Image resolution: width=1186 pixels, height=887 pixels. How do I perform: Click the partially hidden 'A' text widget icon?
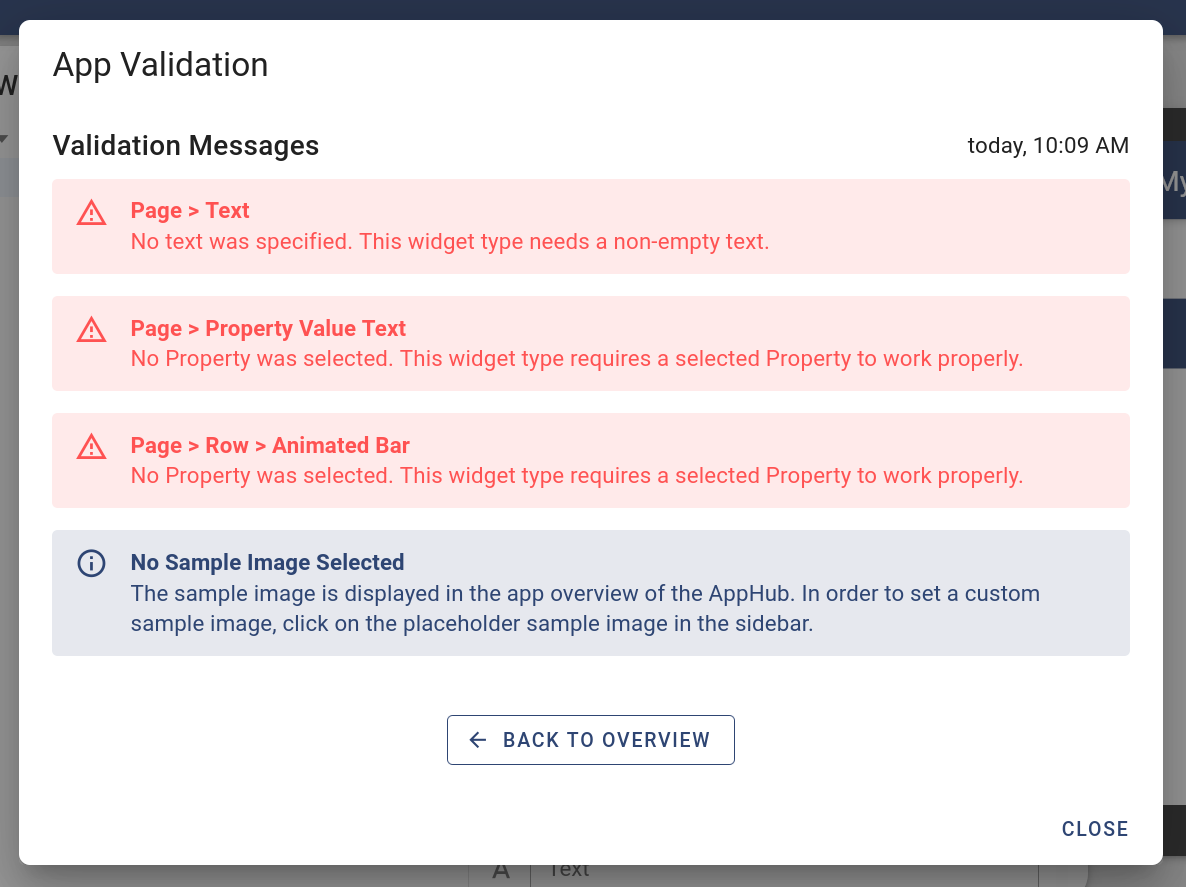[501, 872]
